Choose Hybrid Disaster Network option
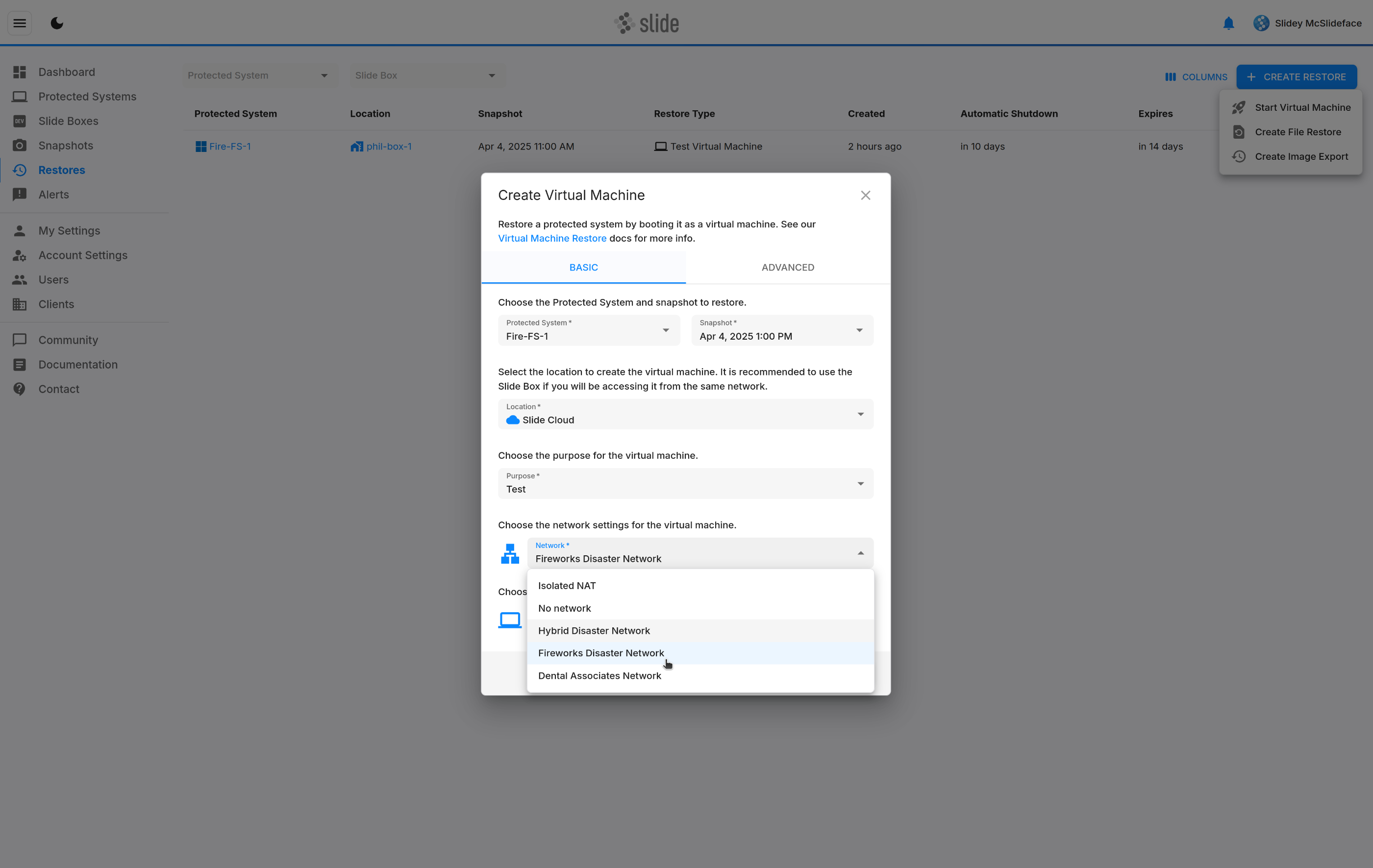The image size is (1373, 868). (594, 631)
